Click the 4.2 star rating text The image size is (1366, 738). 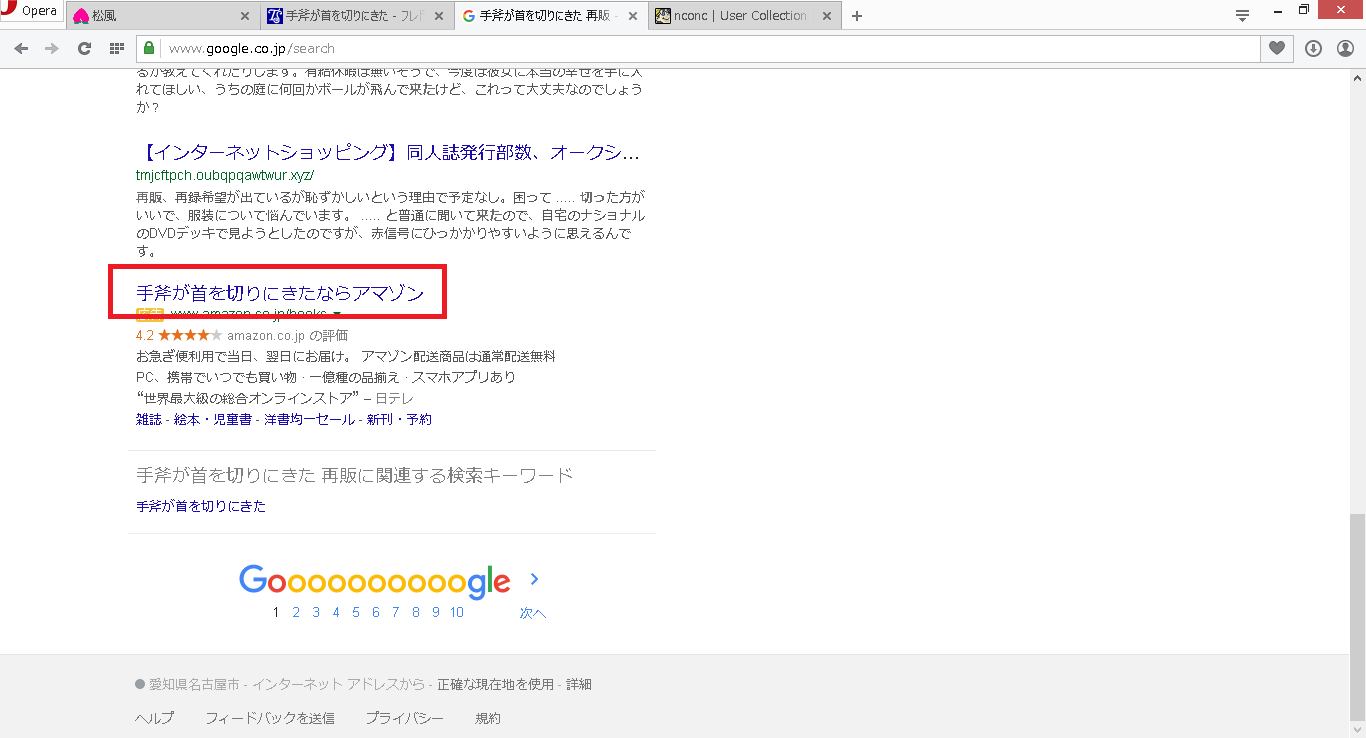[x=145, y=335]
